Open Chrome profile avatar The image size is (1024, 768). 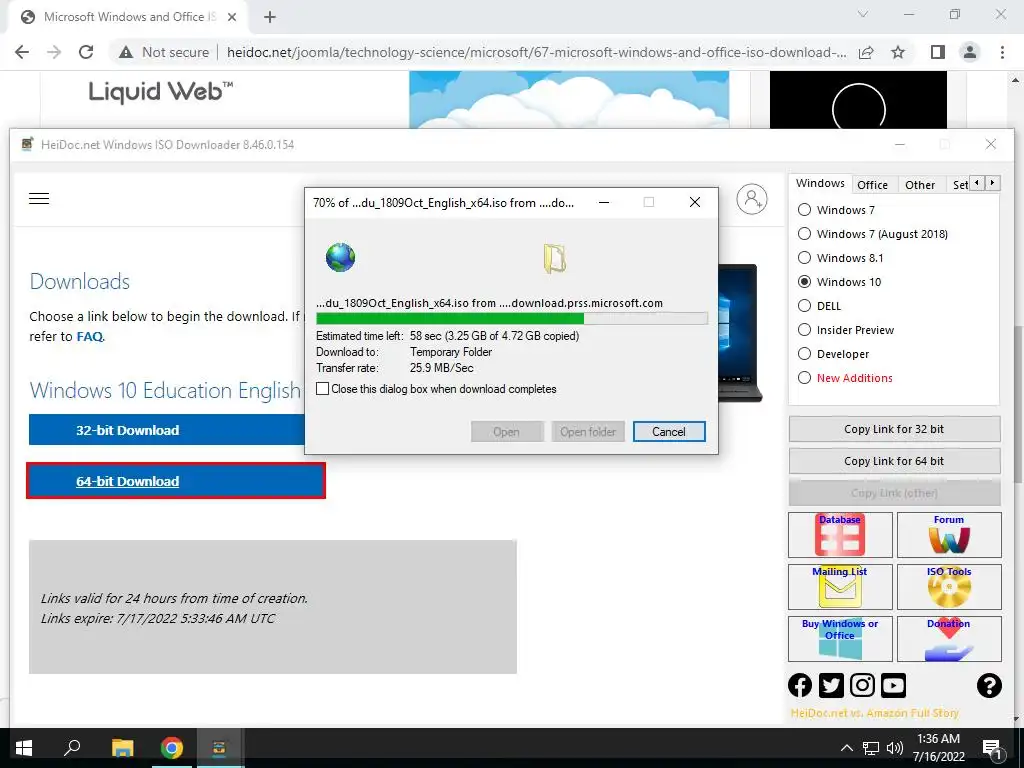970,52
